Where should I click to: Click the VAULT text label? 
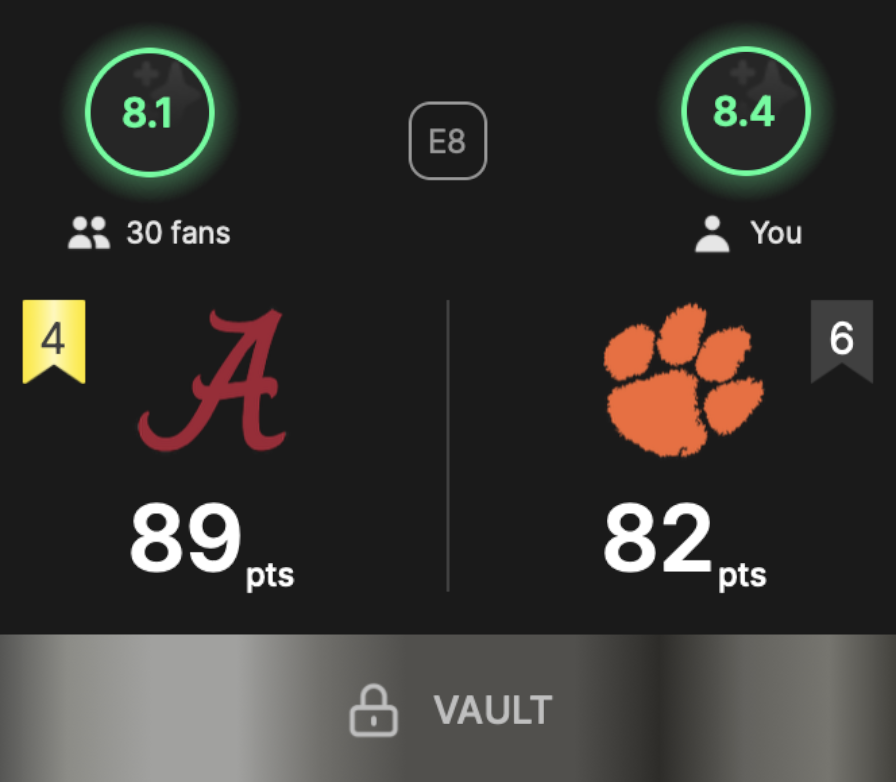493,711
